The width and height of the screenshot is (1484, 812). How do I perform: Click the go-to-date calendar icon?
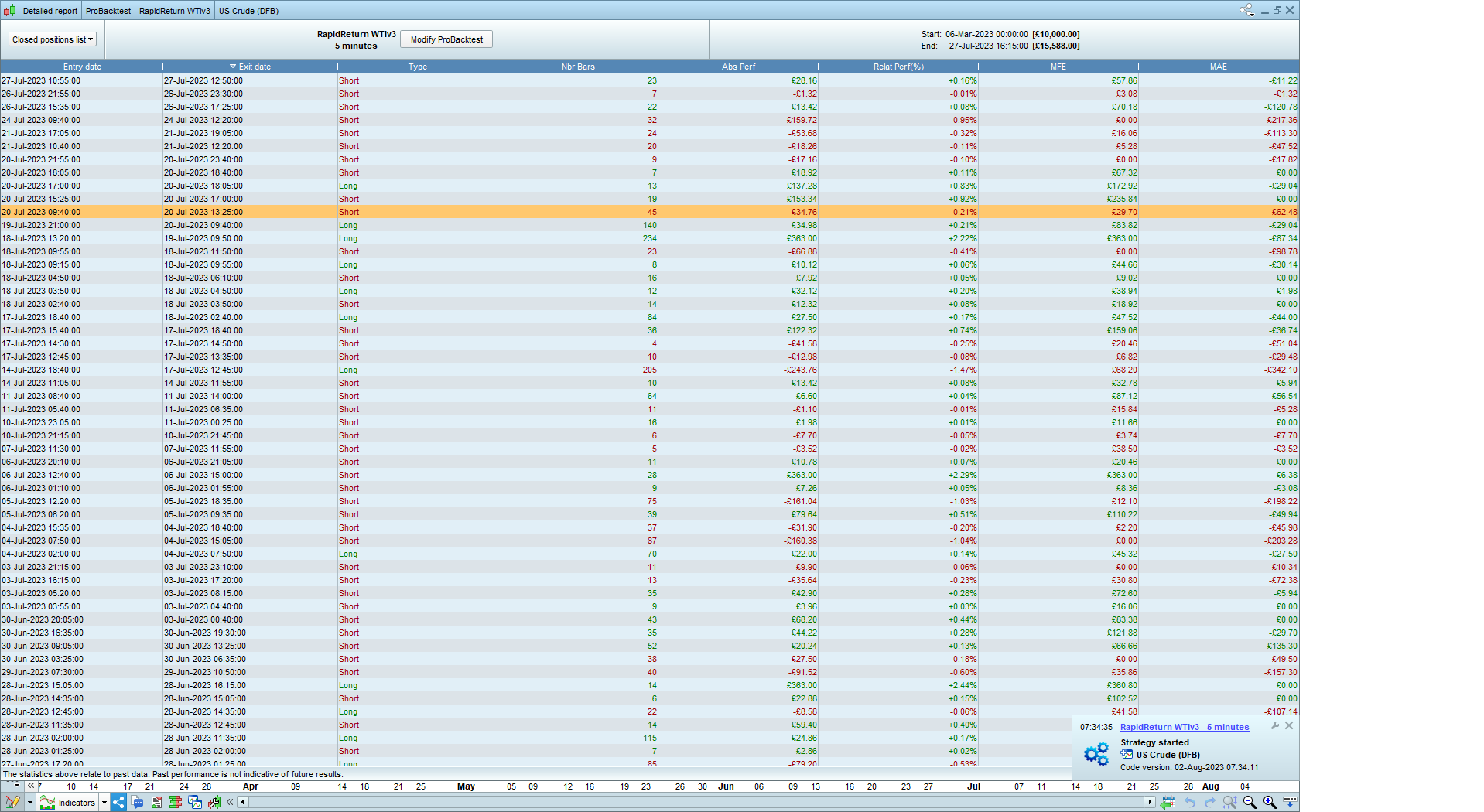(1168, 802)
